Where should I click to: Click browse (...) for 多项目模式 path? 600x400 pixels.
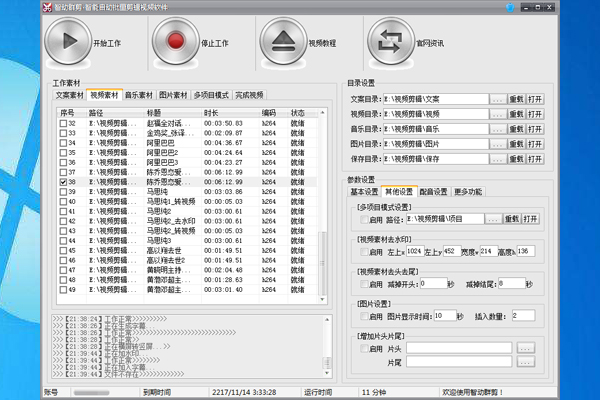click(x=493, y=218)
